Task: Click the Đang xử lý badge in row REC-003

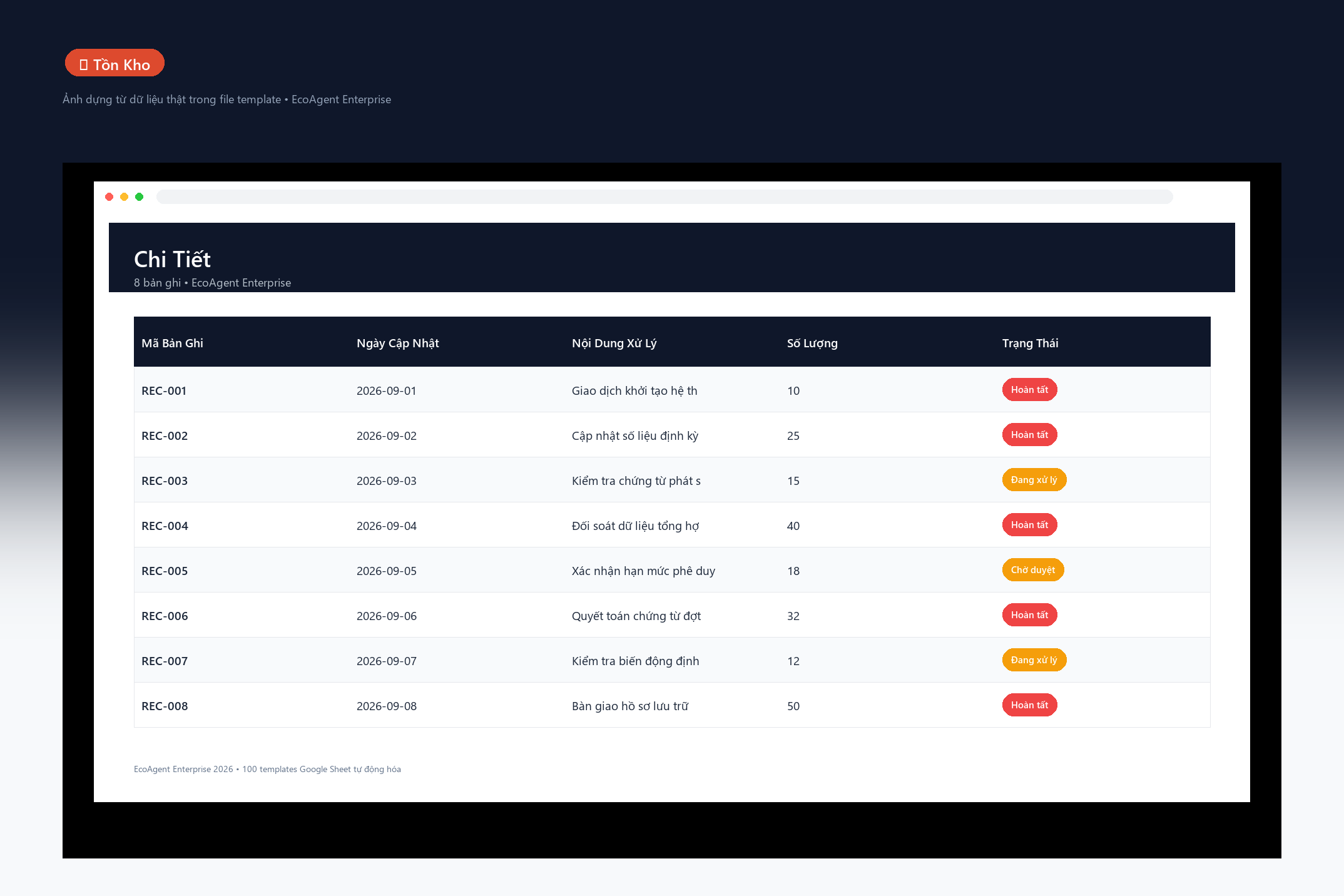Action: click(x=1034, y=480)
